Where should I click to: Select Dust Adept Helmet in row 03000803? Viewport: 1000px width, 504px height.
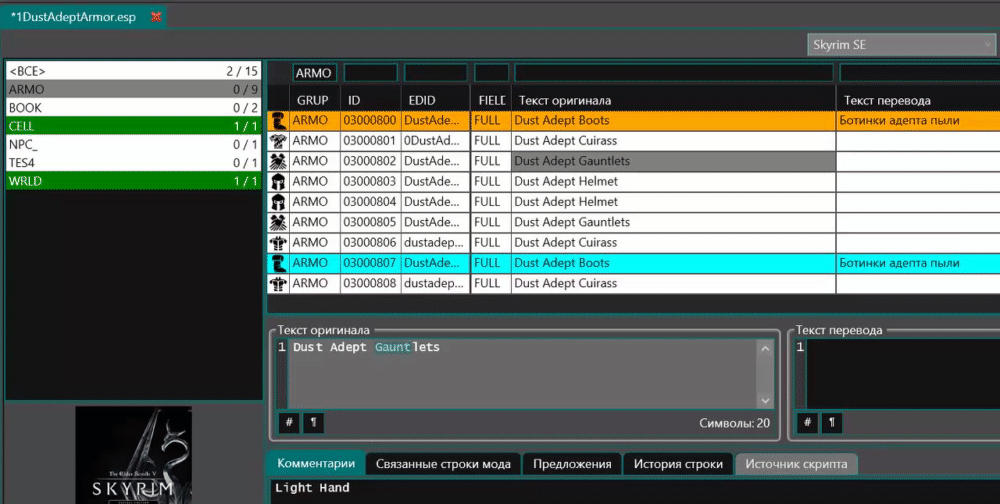point(673,182)
